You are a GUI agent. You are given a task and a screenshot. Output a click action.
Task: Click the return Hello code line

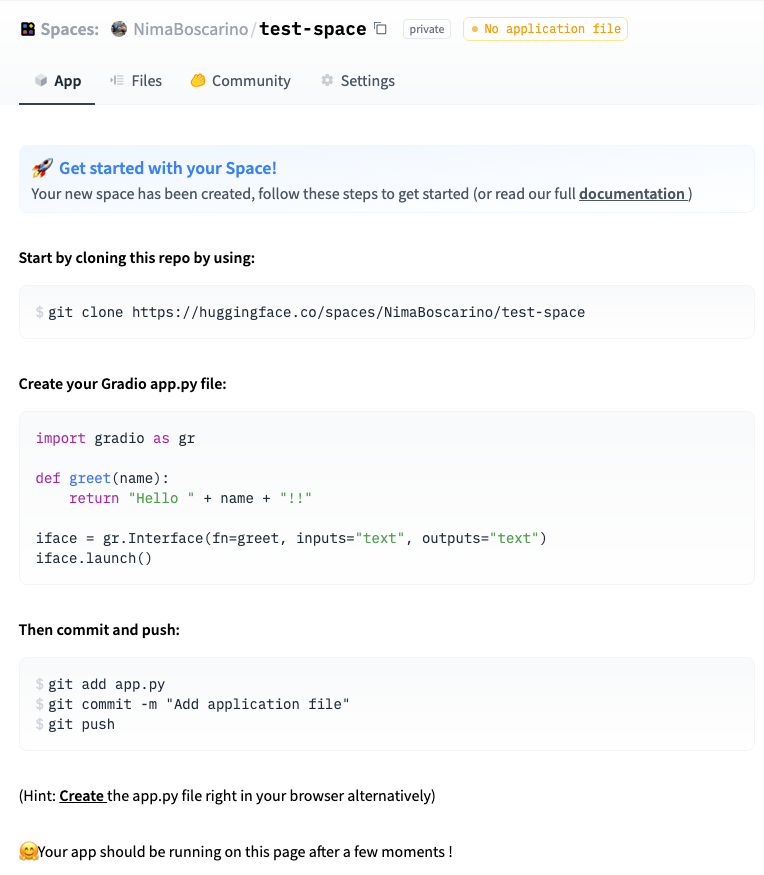tap(190, 498)
